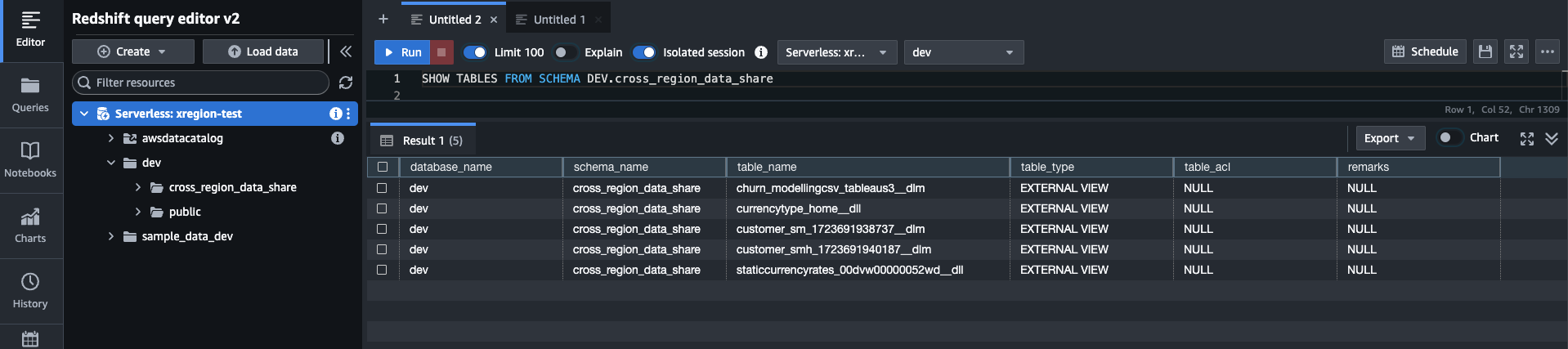The height and width of the screenshot is (349, 1568).
Task: Open the Queries sidebar panel
Action: 30,94
